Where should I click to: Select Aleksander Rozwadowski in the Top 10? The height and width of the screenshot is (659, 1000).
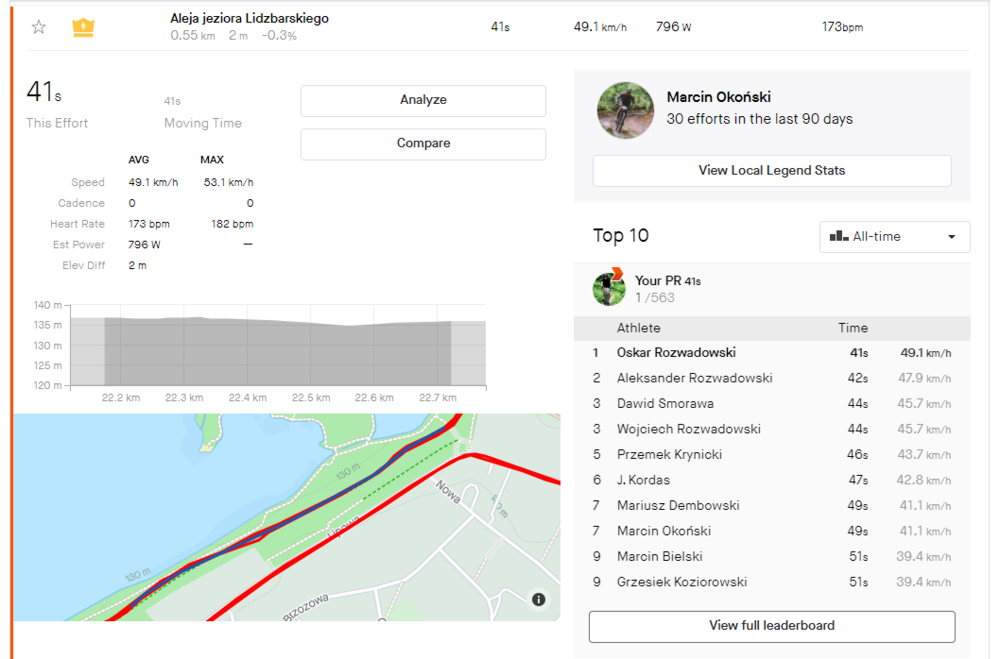[694, 378]
